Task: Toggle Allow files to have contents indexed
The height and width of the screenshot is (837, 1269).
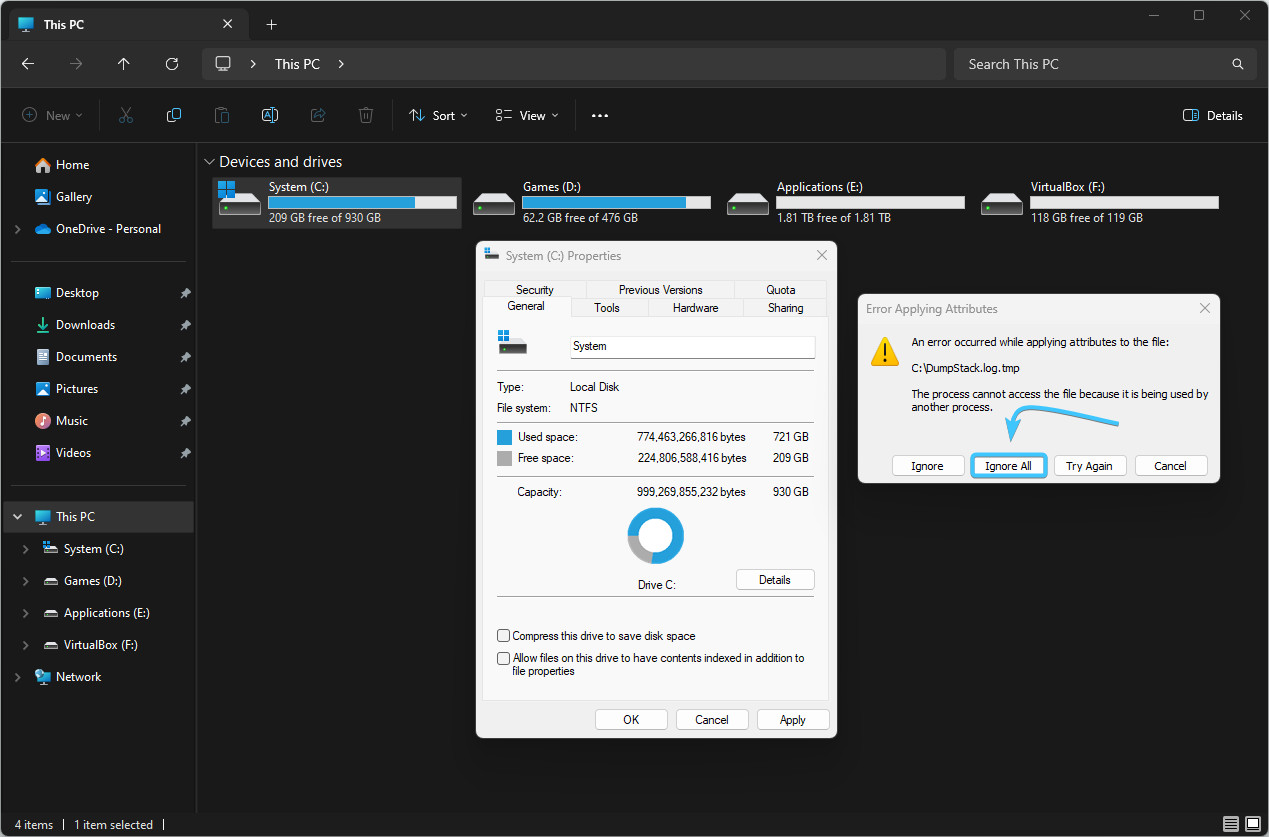Action: pyautogui.click(x=504, y=659)
